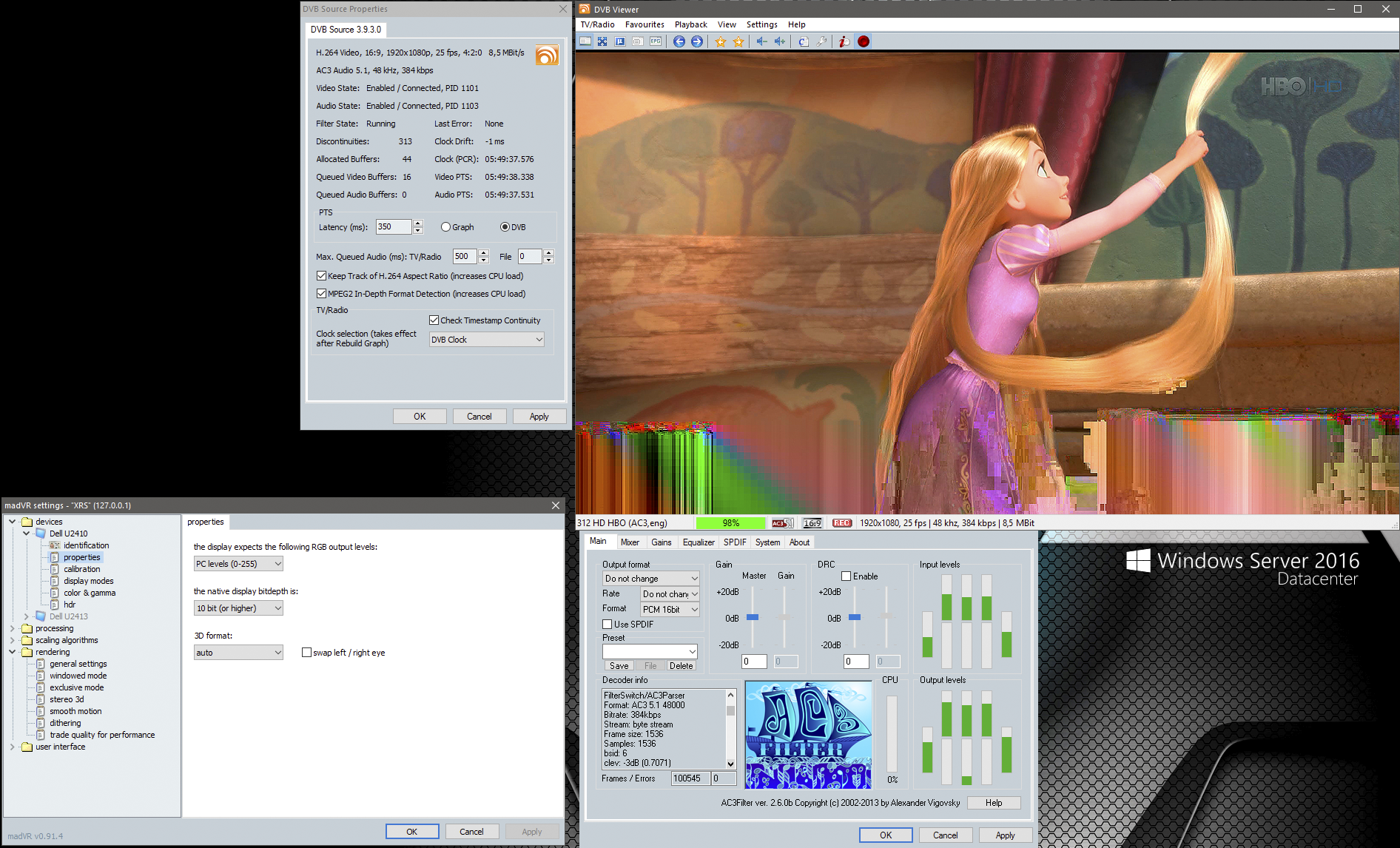Open the Clock selection DVB Clock dropdown

487,340
